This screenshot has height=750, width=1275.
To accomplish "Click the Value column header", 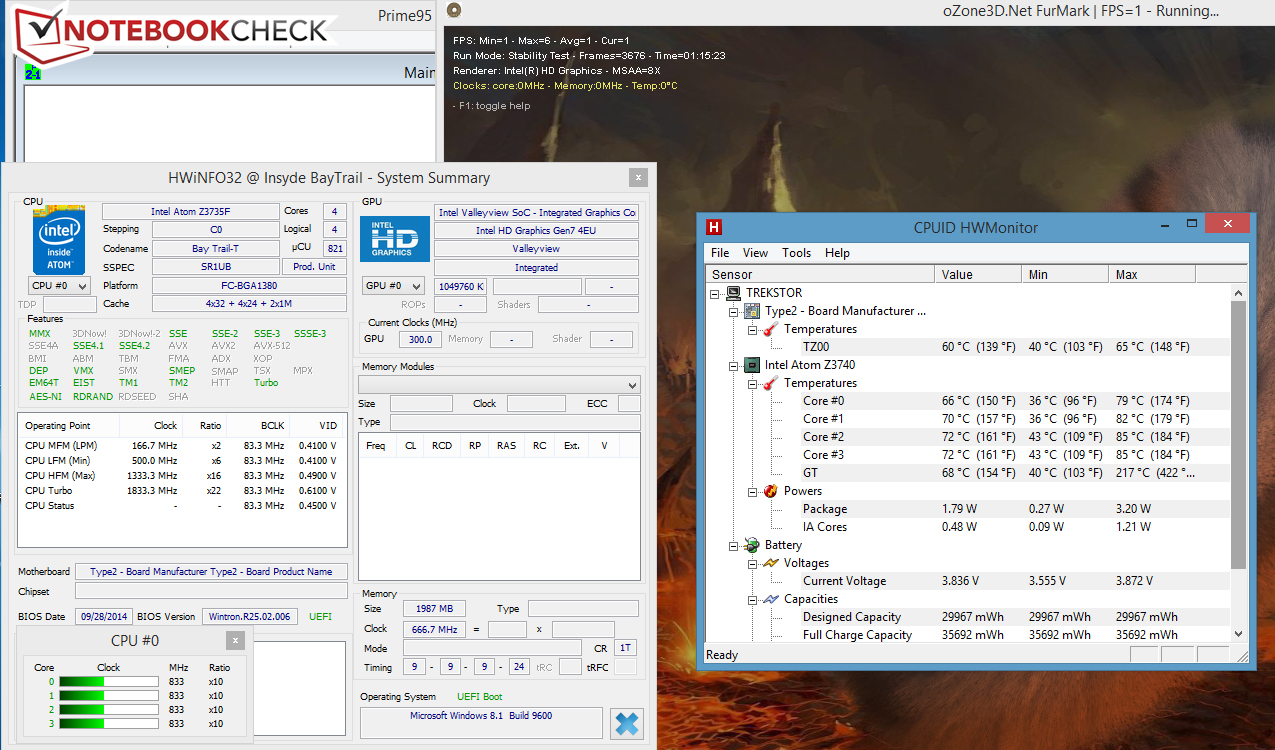I will pyautogui.click(x=979, y=274).
